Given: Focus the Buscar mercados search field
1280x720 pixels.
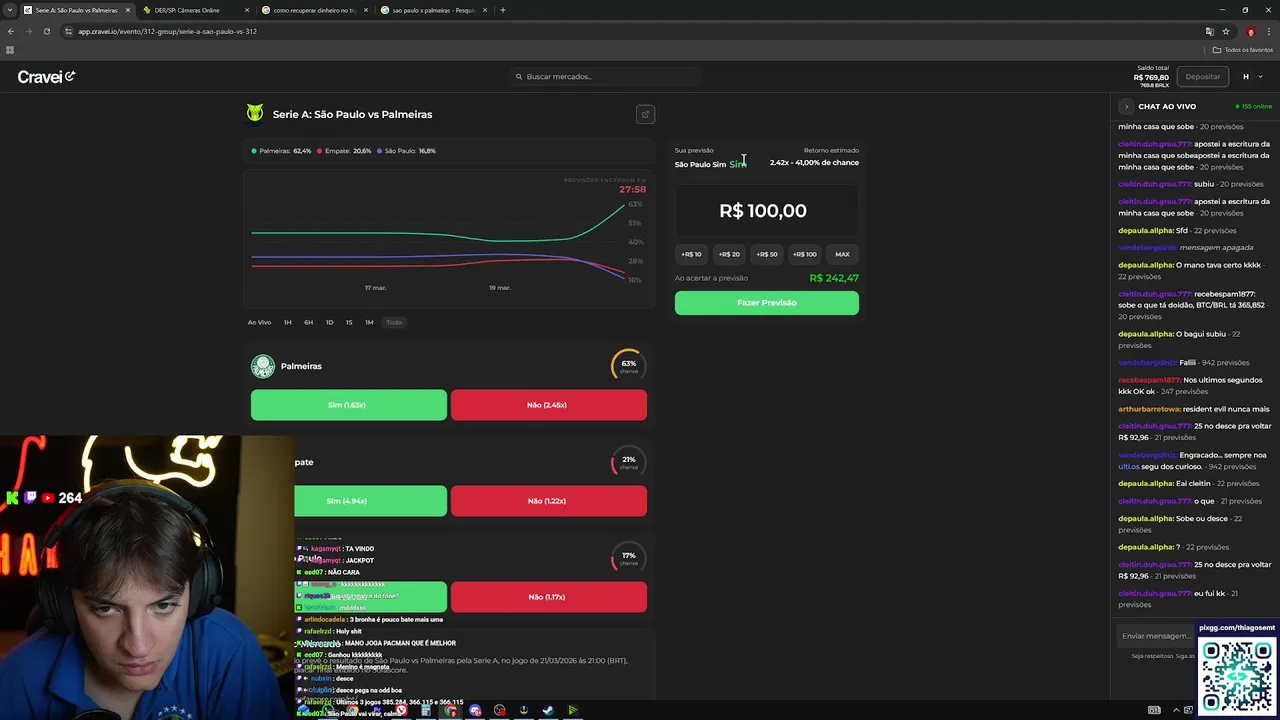Looking at the screenshot, I should (x=604, y=77).
